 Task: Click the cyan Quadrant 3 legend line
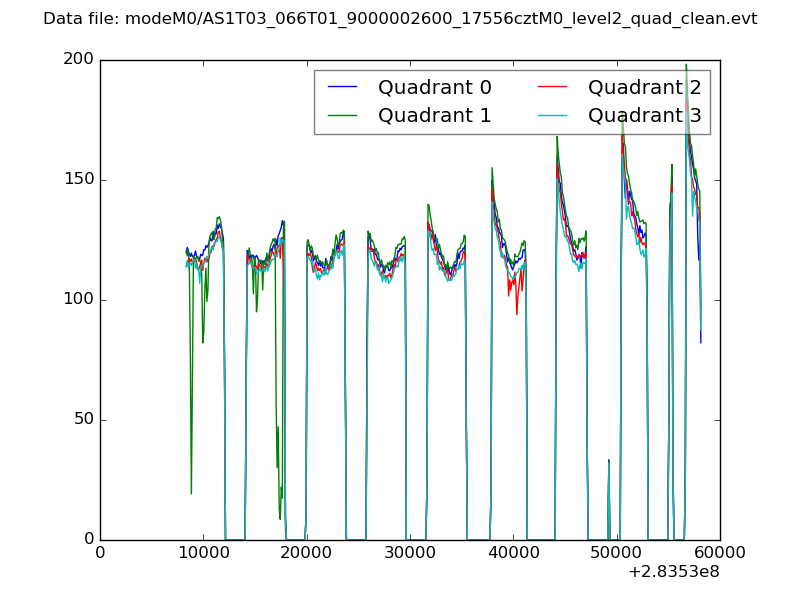pyautogui.click(x=553, y=116)
